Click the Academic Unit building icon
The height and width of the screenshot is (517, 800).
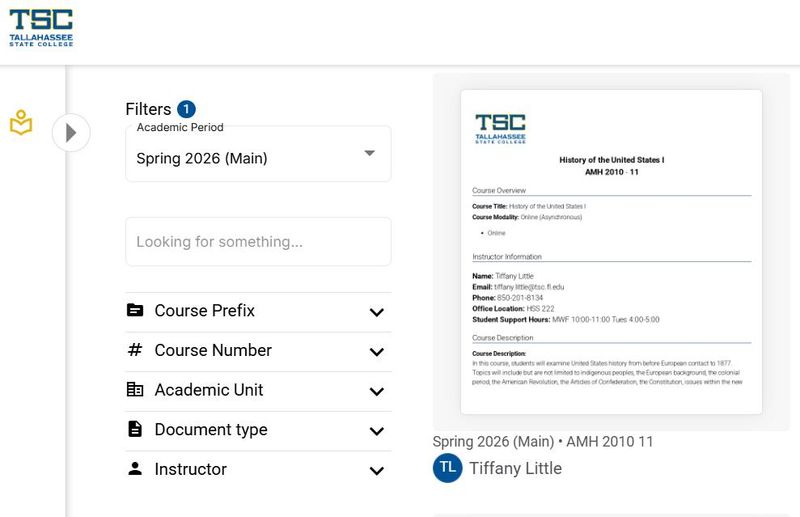[135, 389]
